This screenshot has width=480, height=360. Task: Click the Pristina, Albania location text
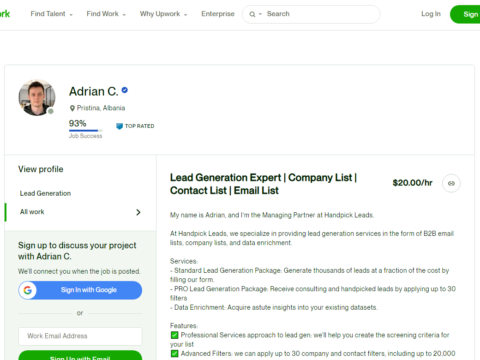(101, 108)
